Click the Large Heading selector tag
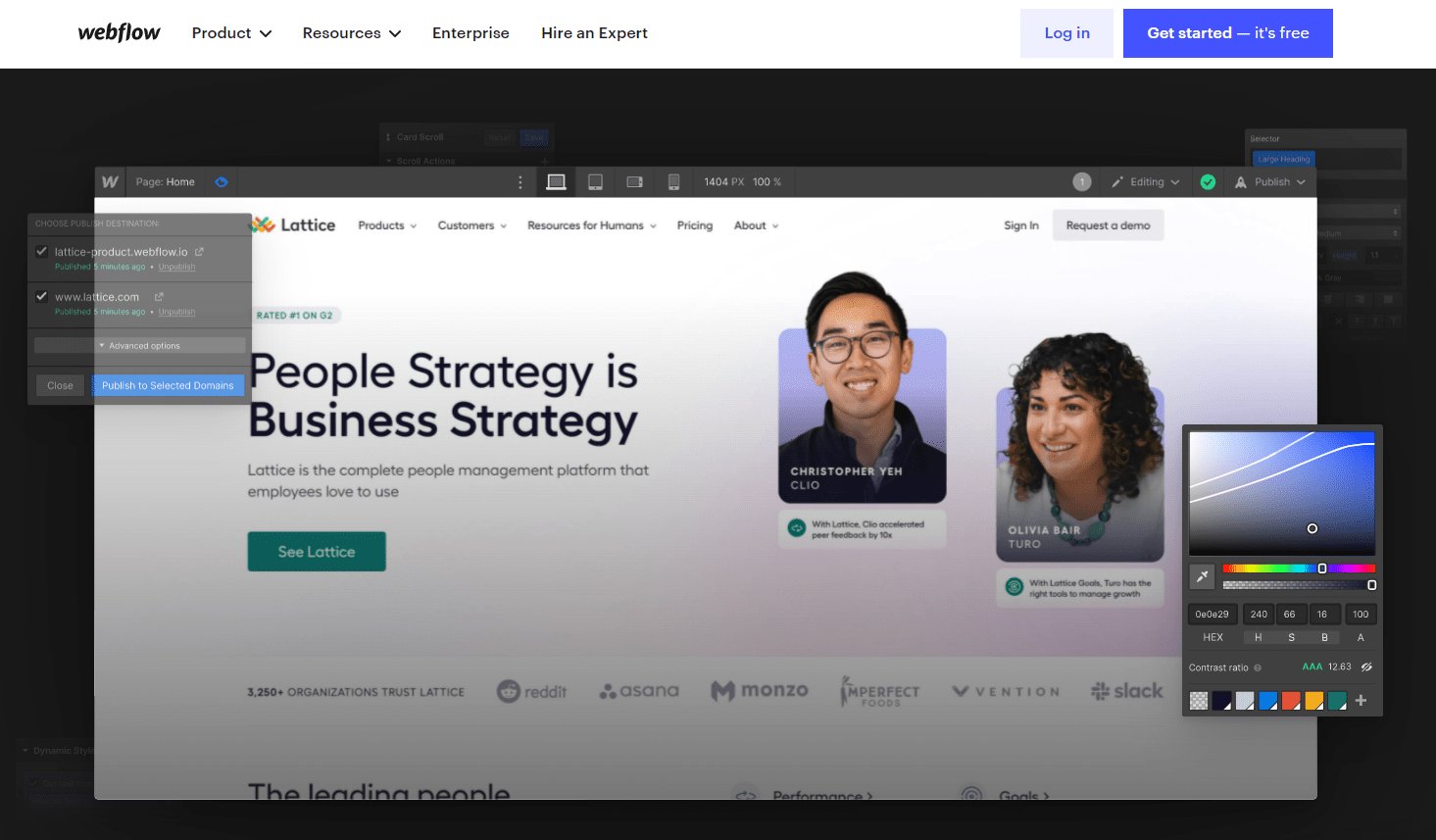The height and width of the screenshot is (840, 1436). (x=1283, y=159)
